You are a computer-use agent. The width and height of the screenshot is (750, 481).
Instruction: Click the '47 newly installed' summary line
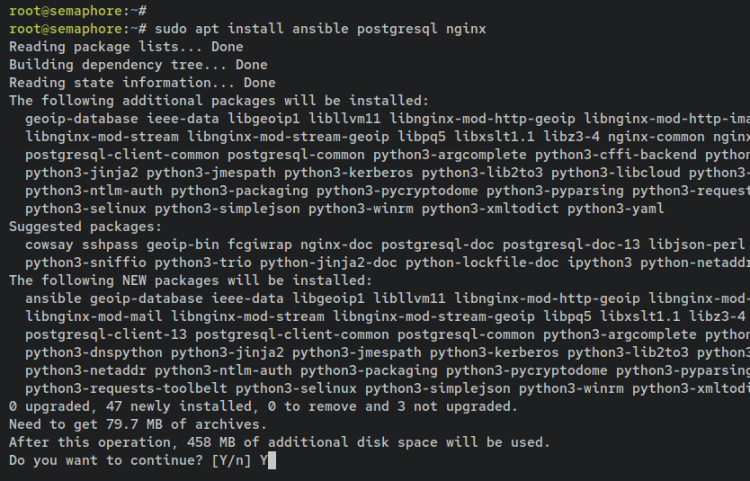pos(262,406)
